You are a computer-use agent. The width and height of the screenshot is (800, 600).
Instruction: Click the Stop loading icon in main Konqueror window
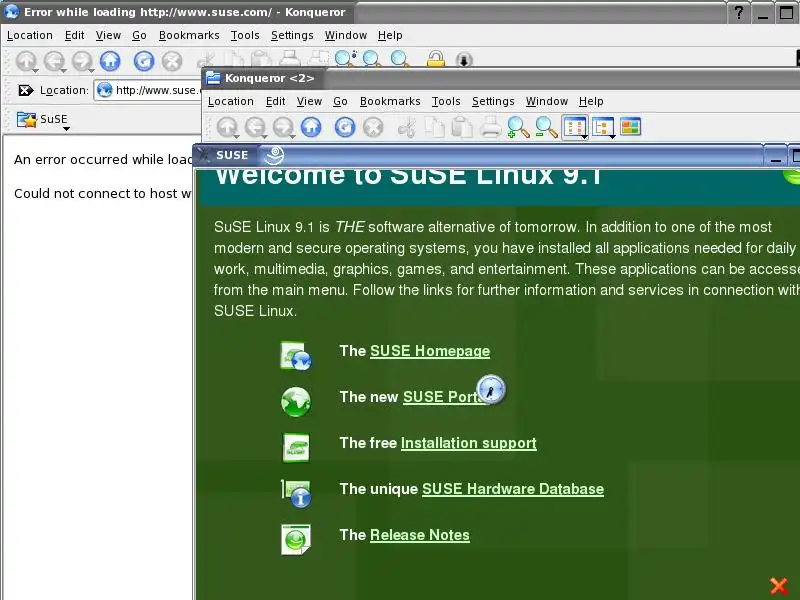[x=172, y=61]
